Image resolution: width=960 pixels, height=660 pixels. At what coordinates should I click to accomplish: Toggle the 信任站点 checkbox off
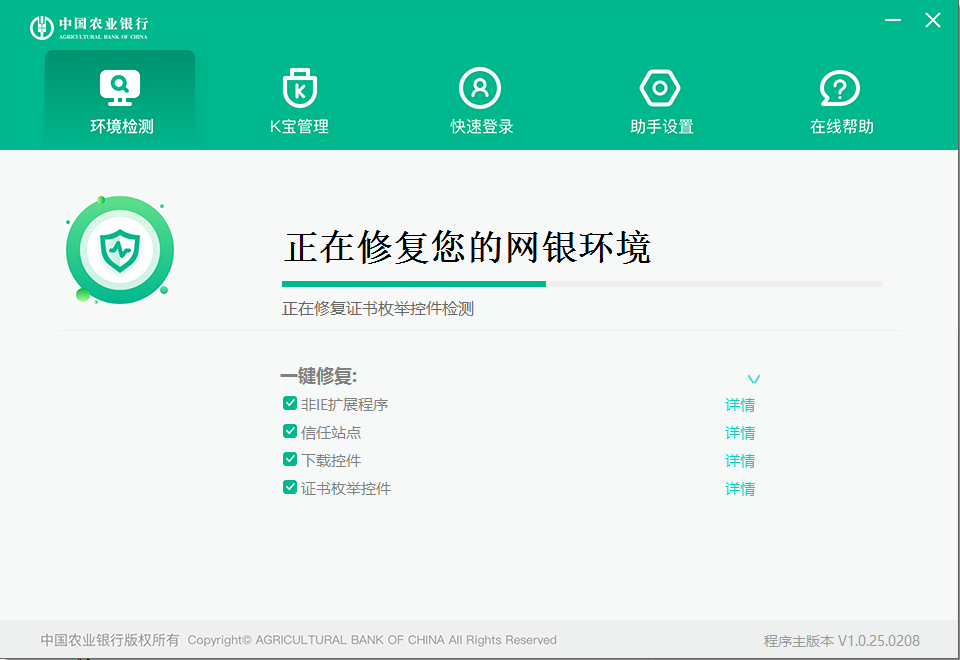click(x=289, y=432)
